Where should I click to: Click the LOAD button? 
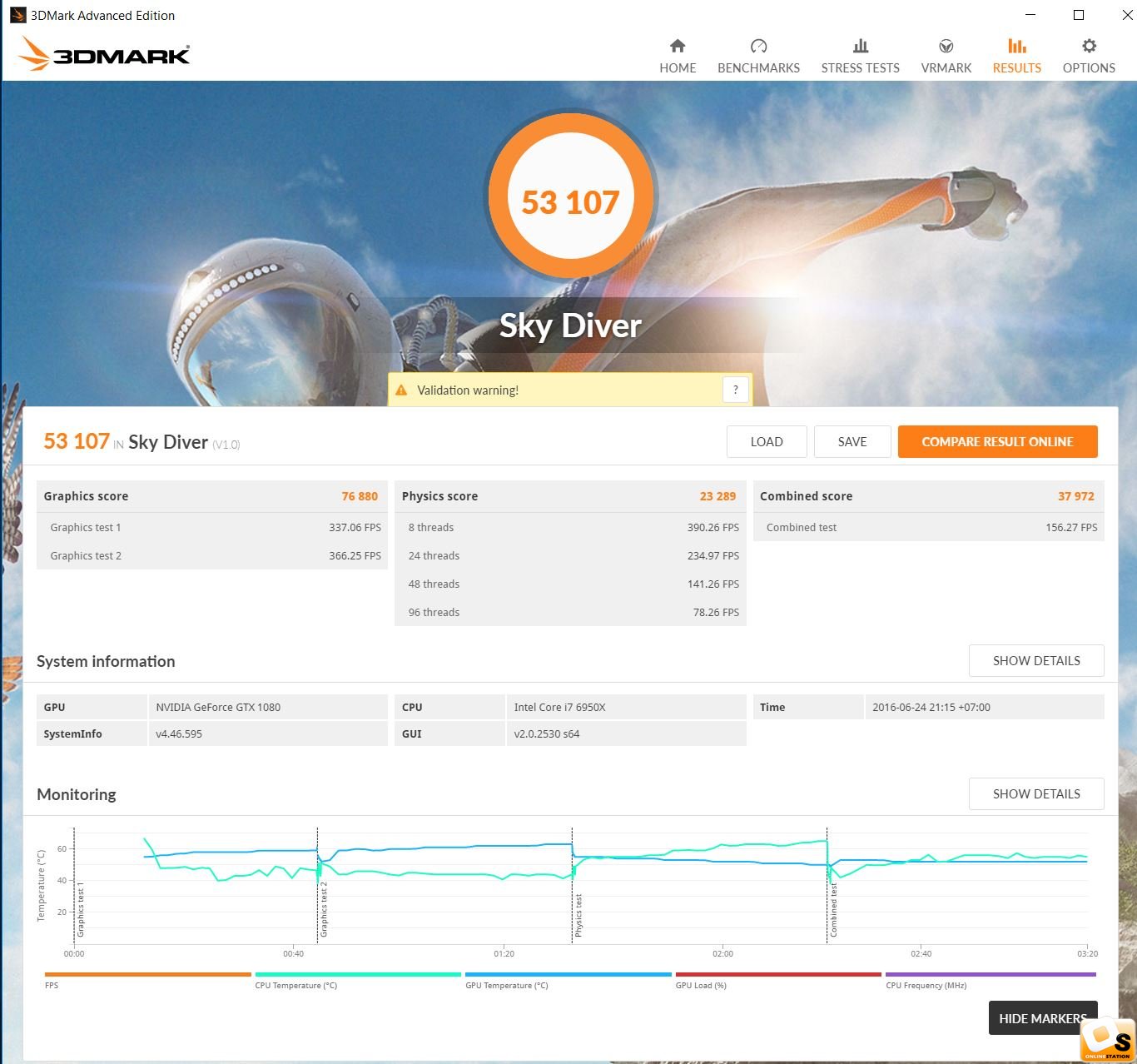pos(767,442)
